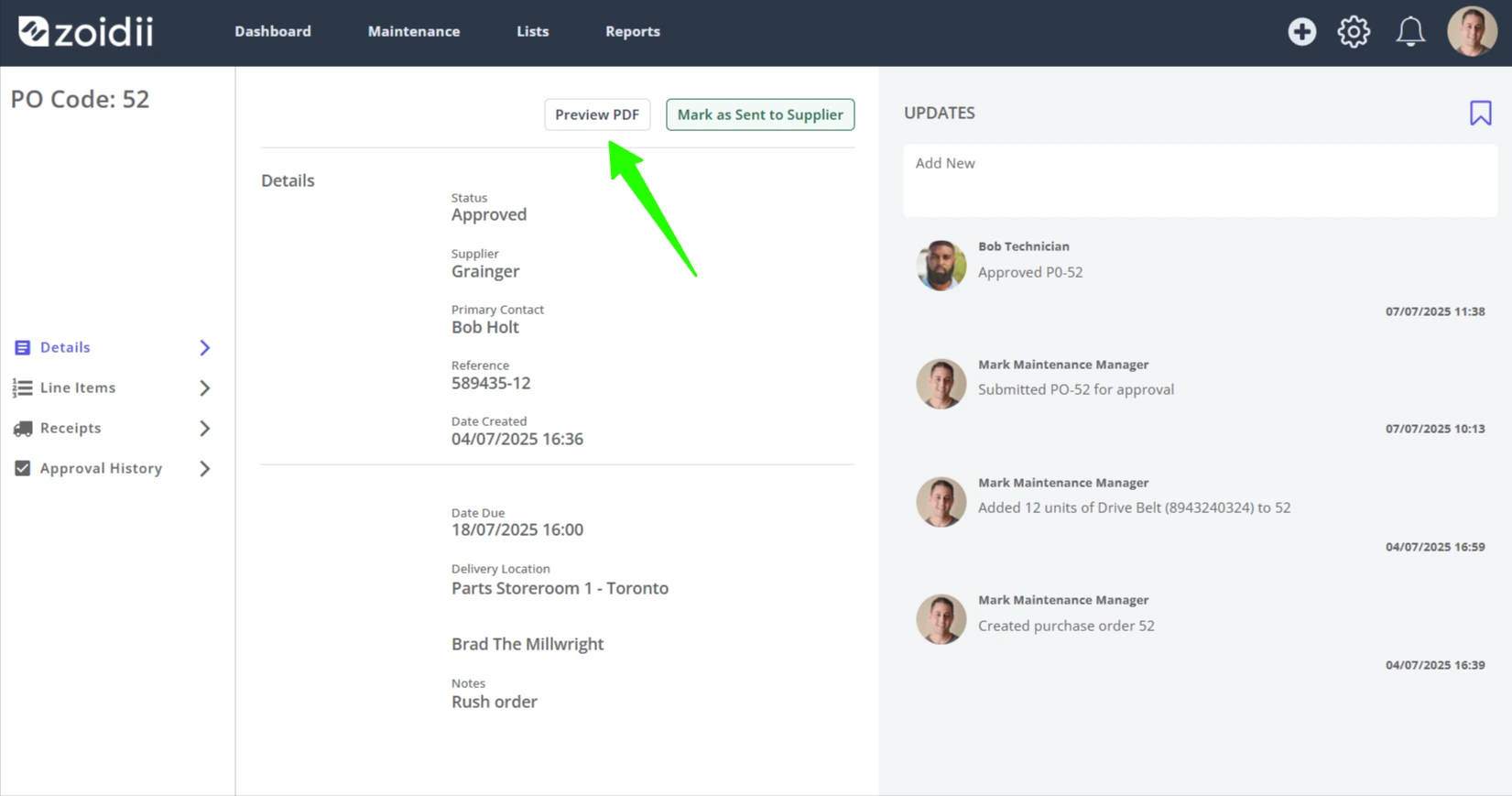Screen dimensions: 1512x796
Task: Click the Line Items list icon
Action: tap(23, 387)
